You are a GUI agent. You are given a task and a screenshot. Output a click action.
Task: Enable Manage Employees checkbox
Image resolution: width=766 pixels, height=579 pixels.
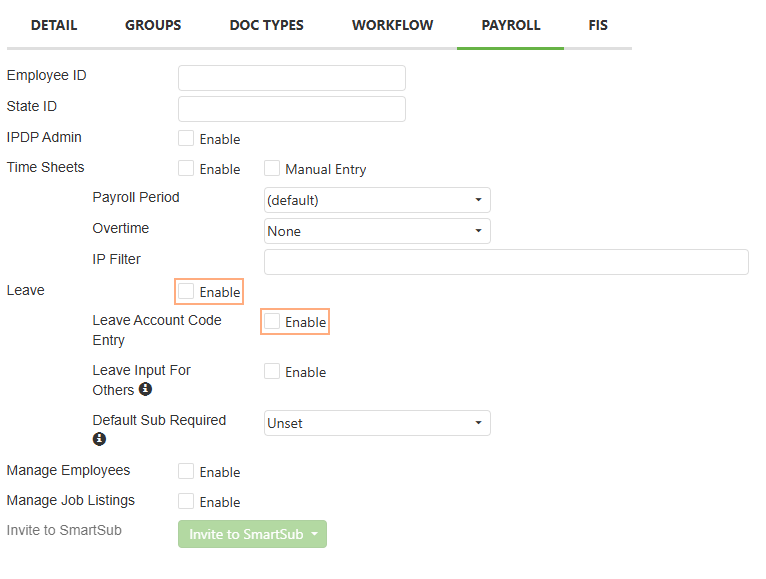pos(186,472)
